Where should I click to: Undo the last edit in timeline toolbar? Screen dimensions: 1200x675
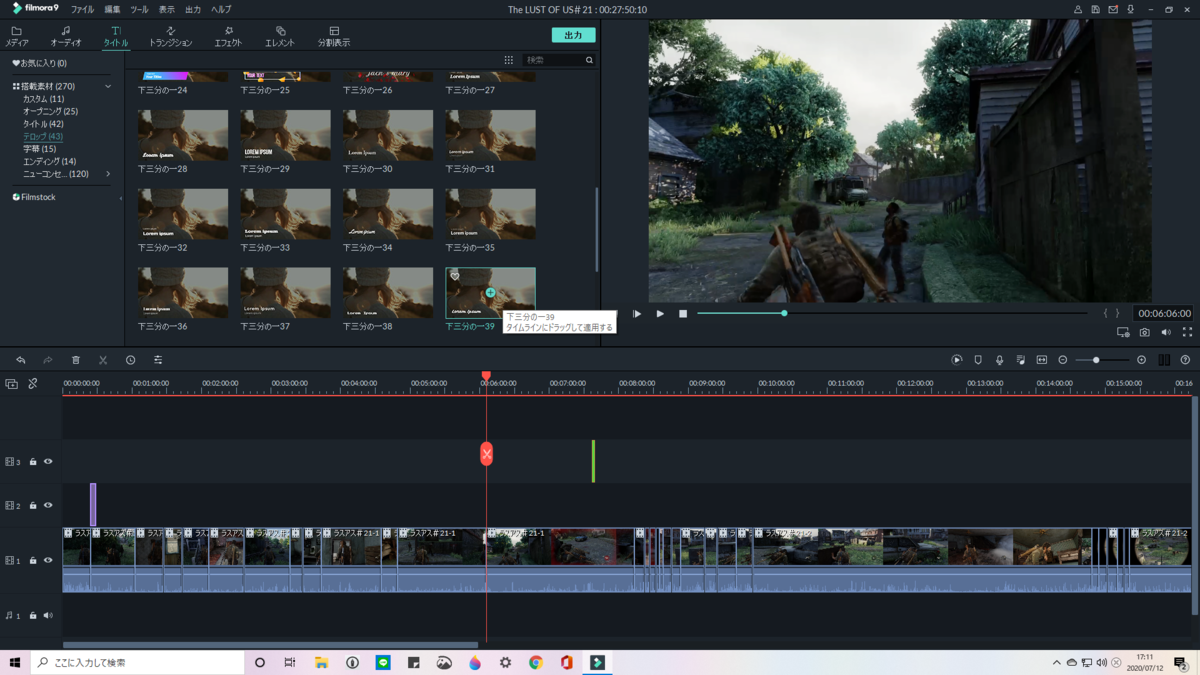21,360
